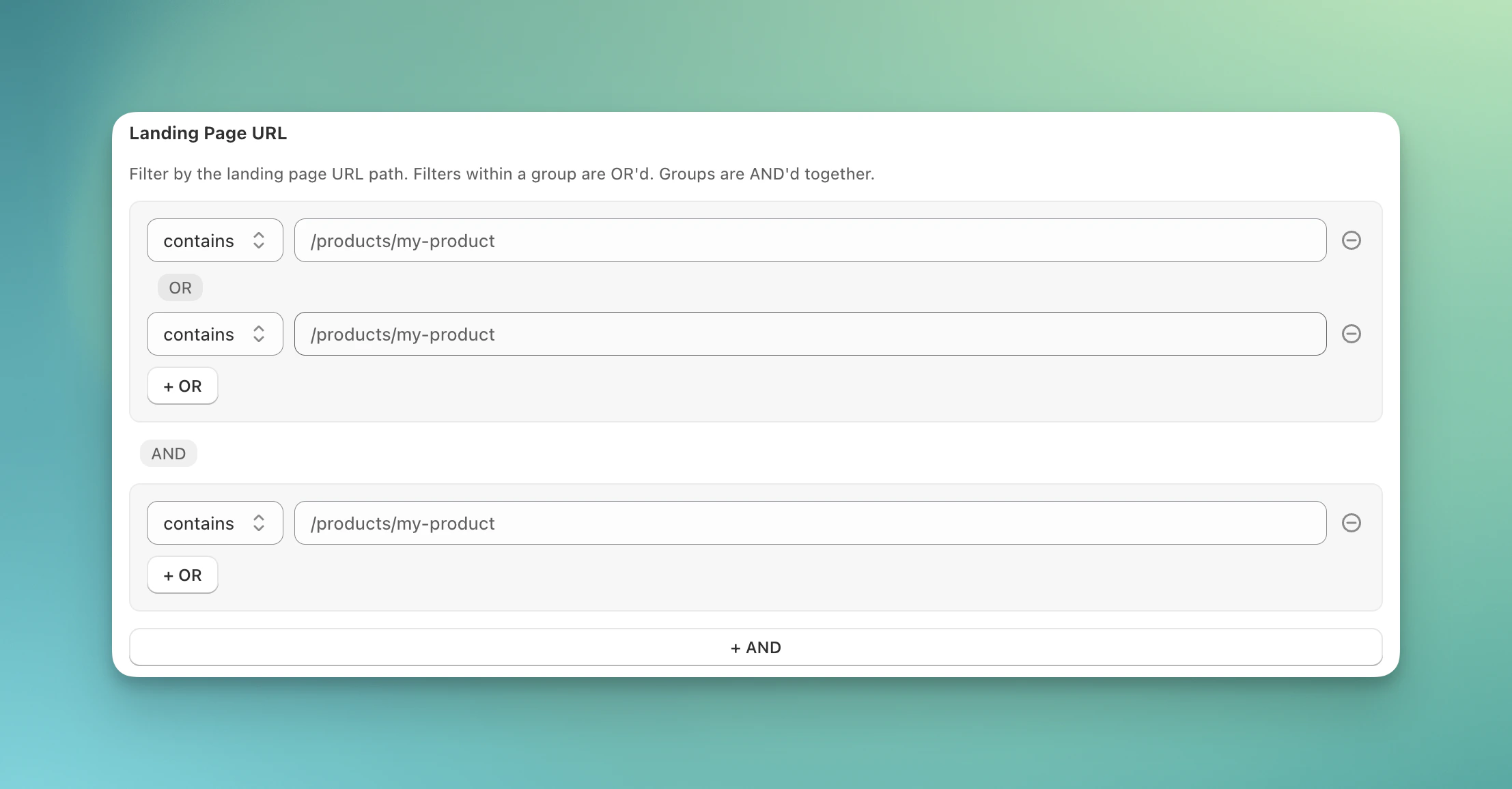Remove the filter row in the bottom group
The width and height of the screenshot is (1512, 789).
tap(1351, 523)
